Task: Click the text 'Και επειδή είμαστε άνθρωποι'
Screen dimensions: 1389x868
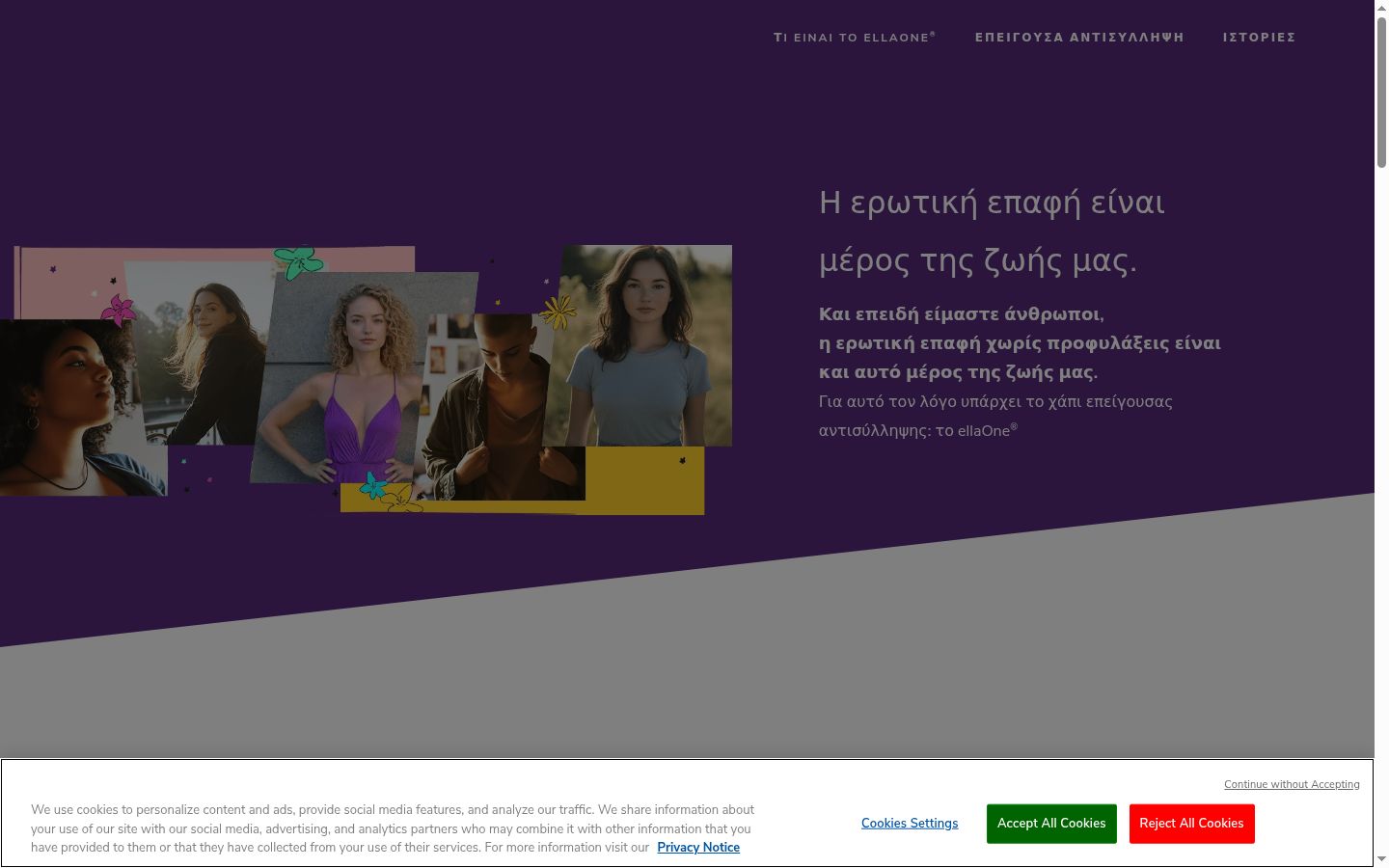Action: click(960, 314)
